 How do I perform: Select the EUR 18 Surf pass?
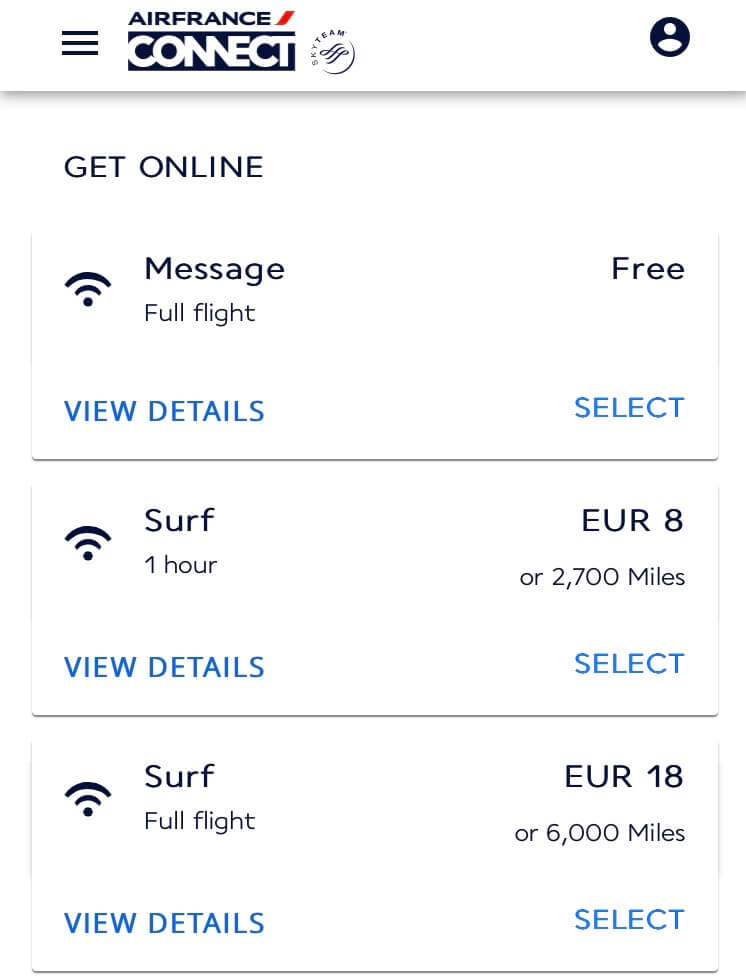pos(629,919)
